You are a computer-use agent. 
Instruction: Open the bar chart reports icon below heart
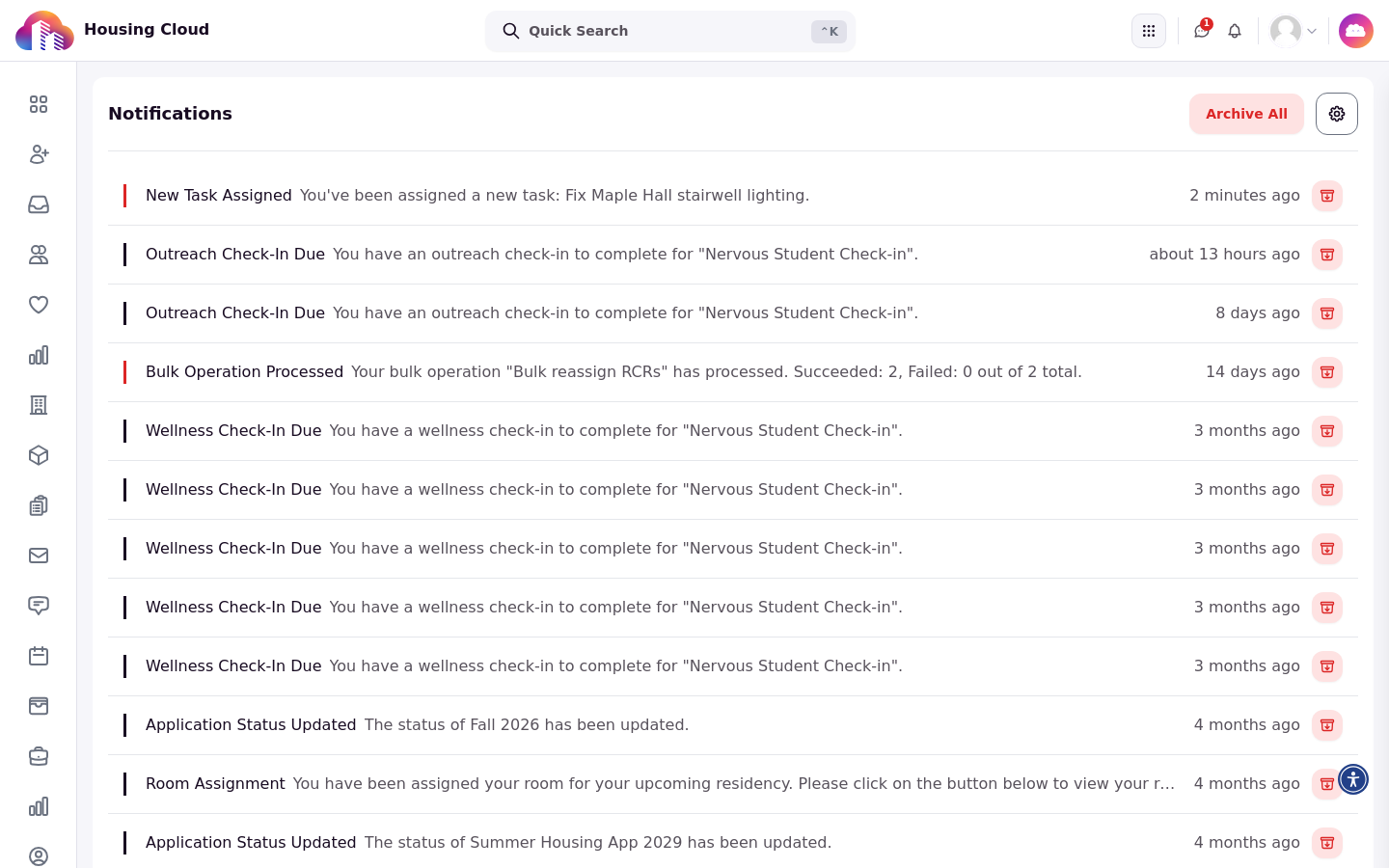pos(39,355)
